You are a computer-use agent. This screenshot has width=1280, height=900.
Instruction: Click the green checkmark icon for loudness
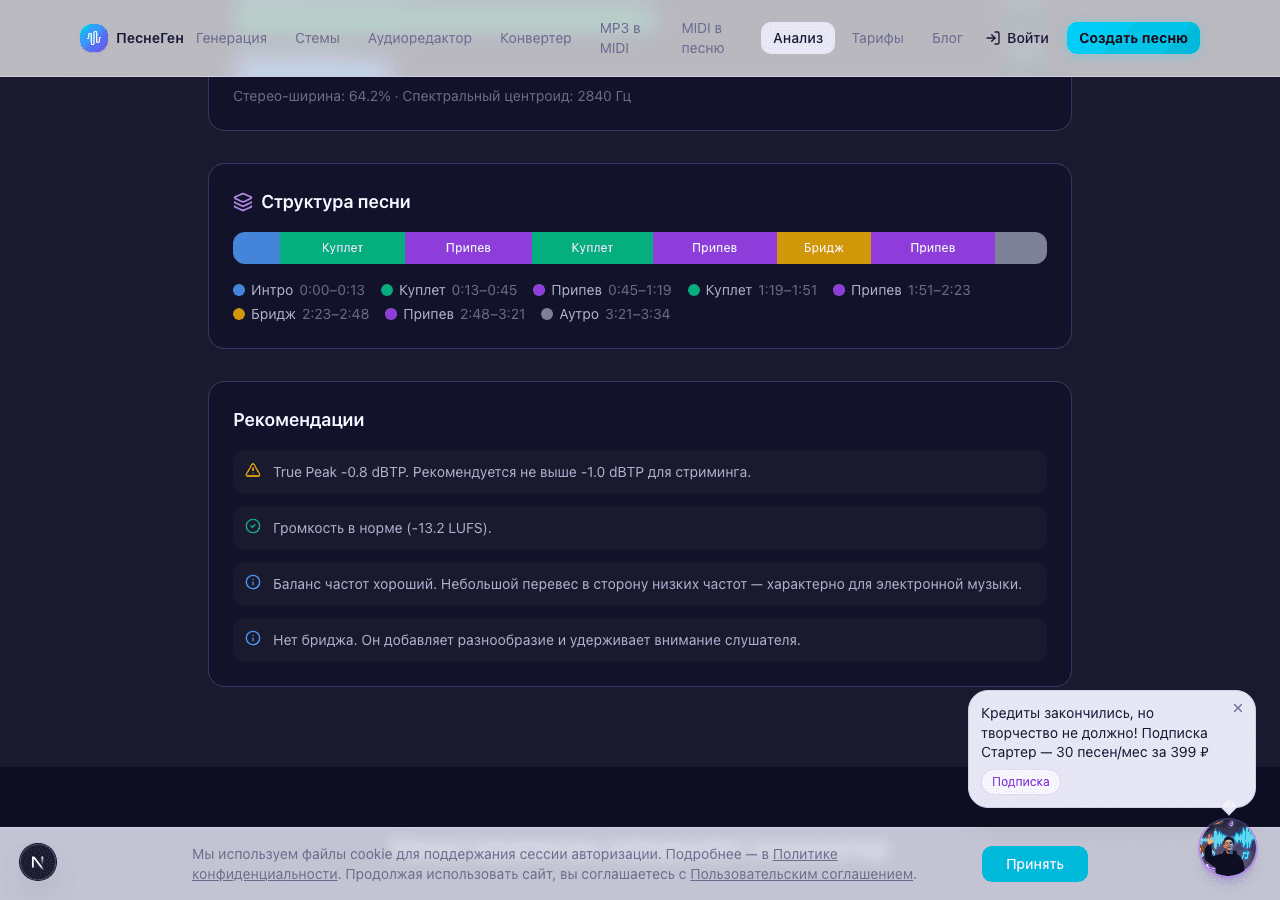pos(253,526)
